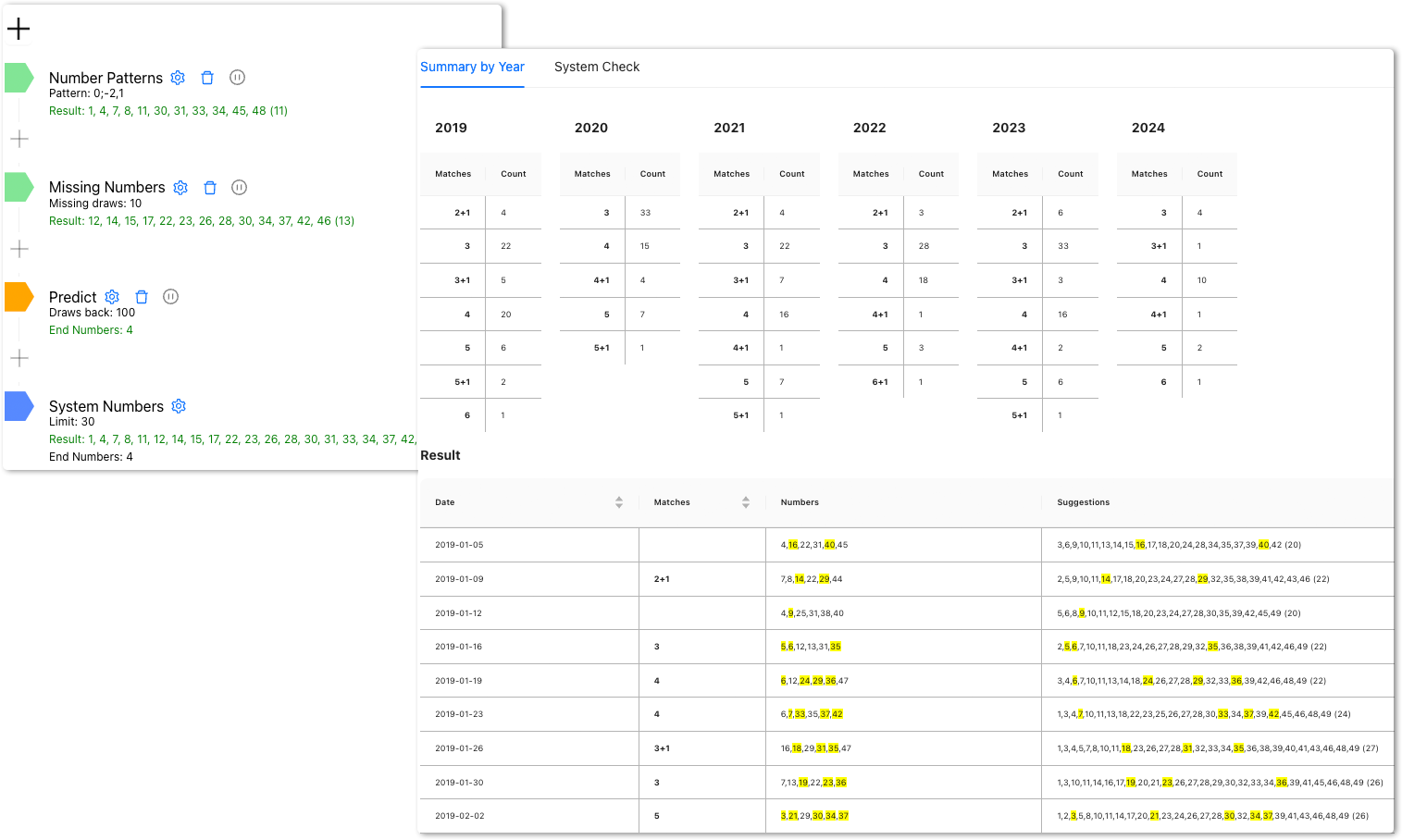The height and width of the screenshot is (840, 1402).
Task: Open settings for the Number Patterns step
Action: [178, 78]
